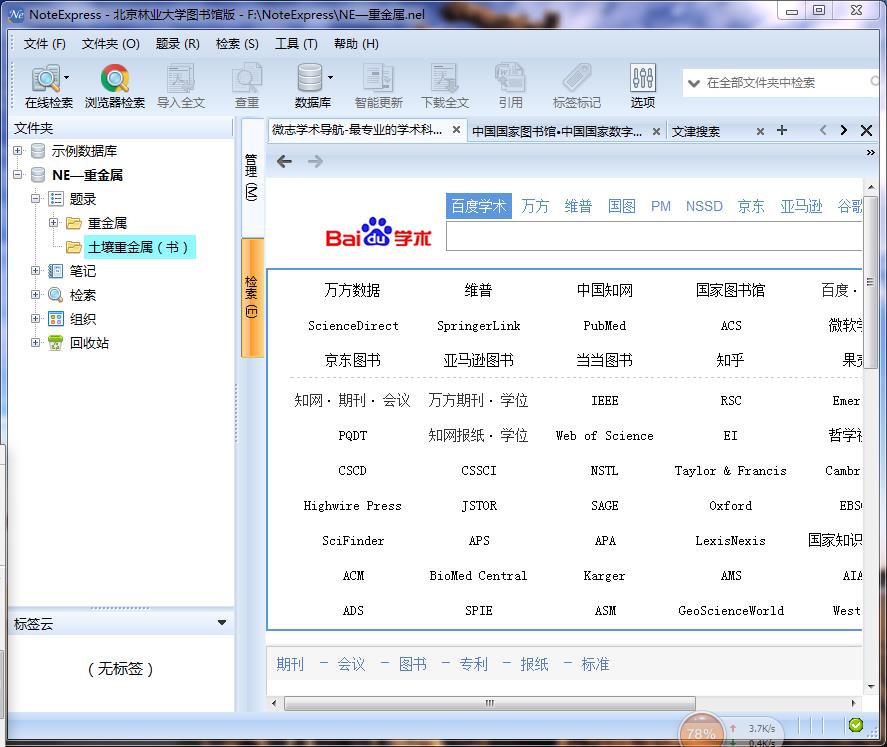
Task: Show previous tabs with left chevron
Action: tap(823, 130)
